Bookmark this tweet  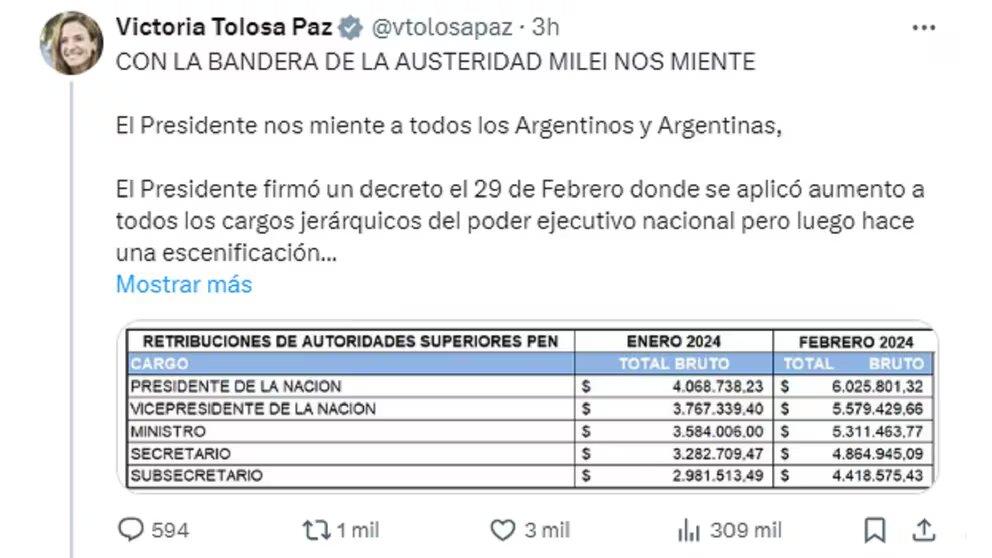(875, 530)
